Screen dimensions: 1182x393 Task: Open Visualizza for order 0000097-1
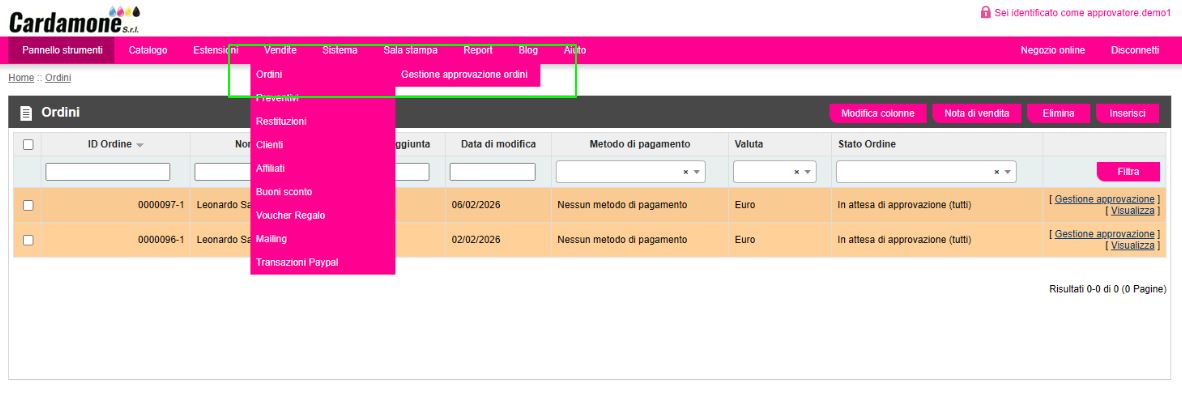tap(1132, 210)
